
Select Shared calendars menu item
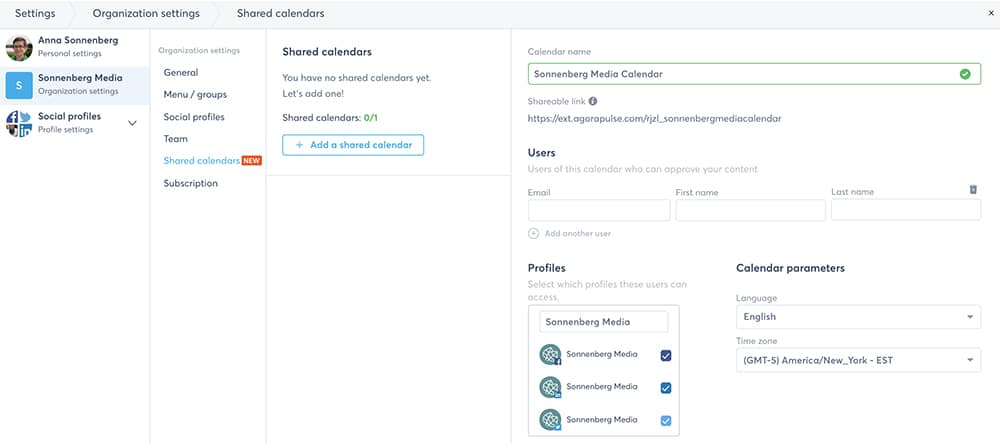(x=202, y=161)
